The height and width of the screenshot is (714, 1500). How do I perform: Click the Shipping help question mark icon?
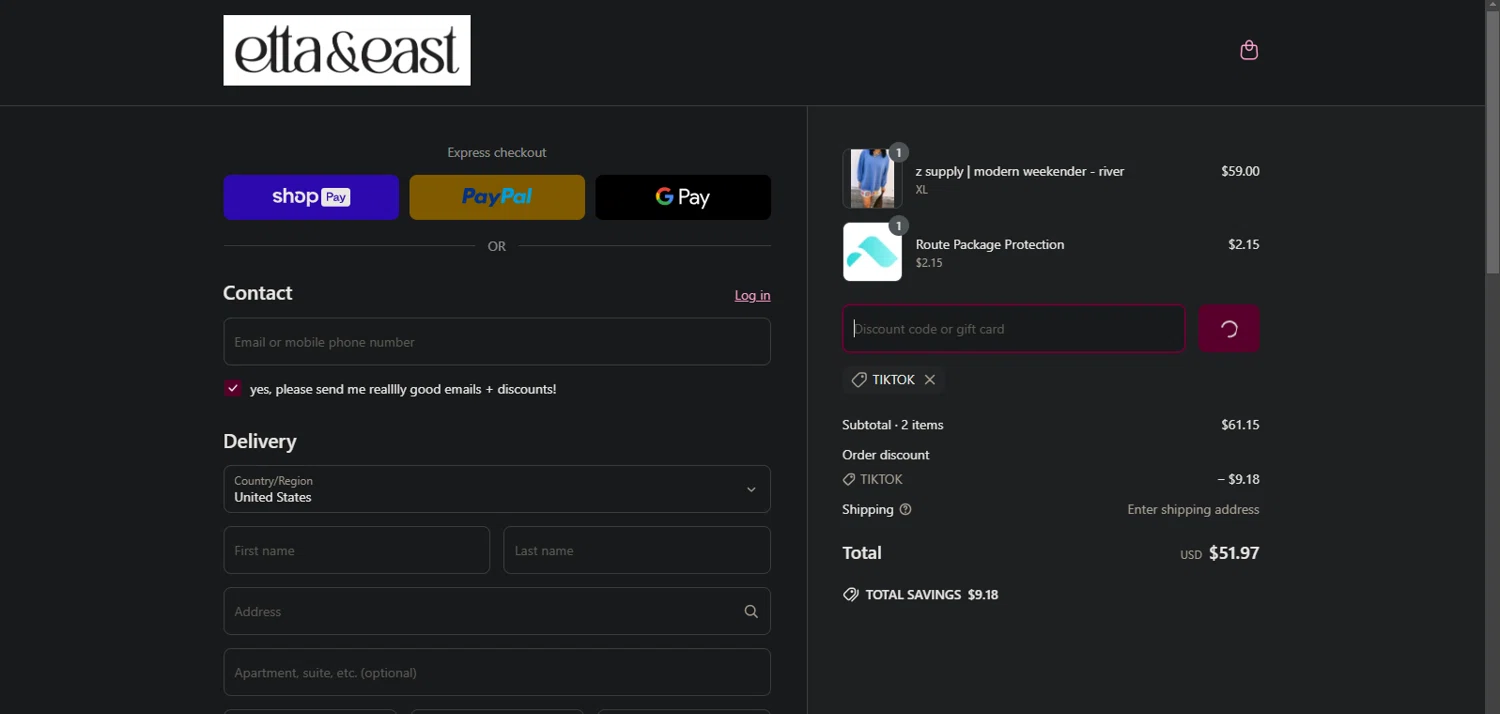(x=905, y=510)
